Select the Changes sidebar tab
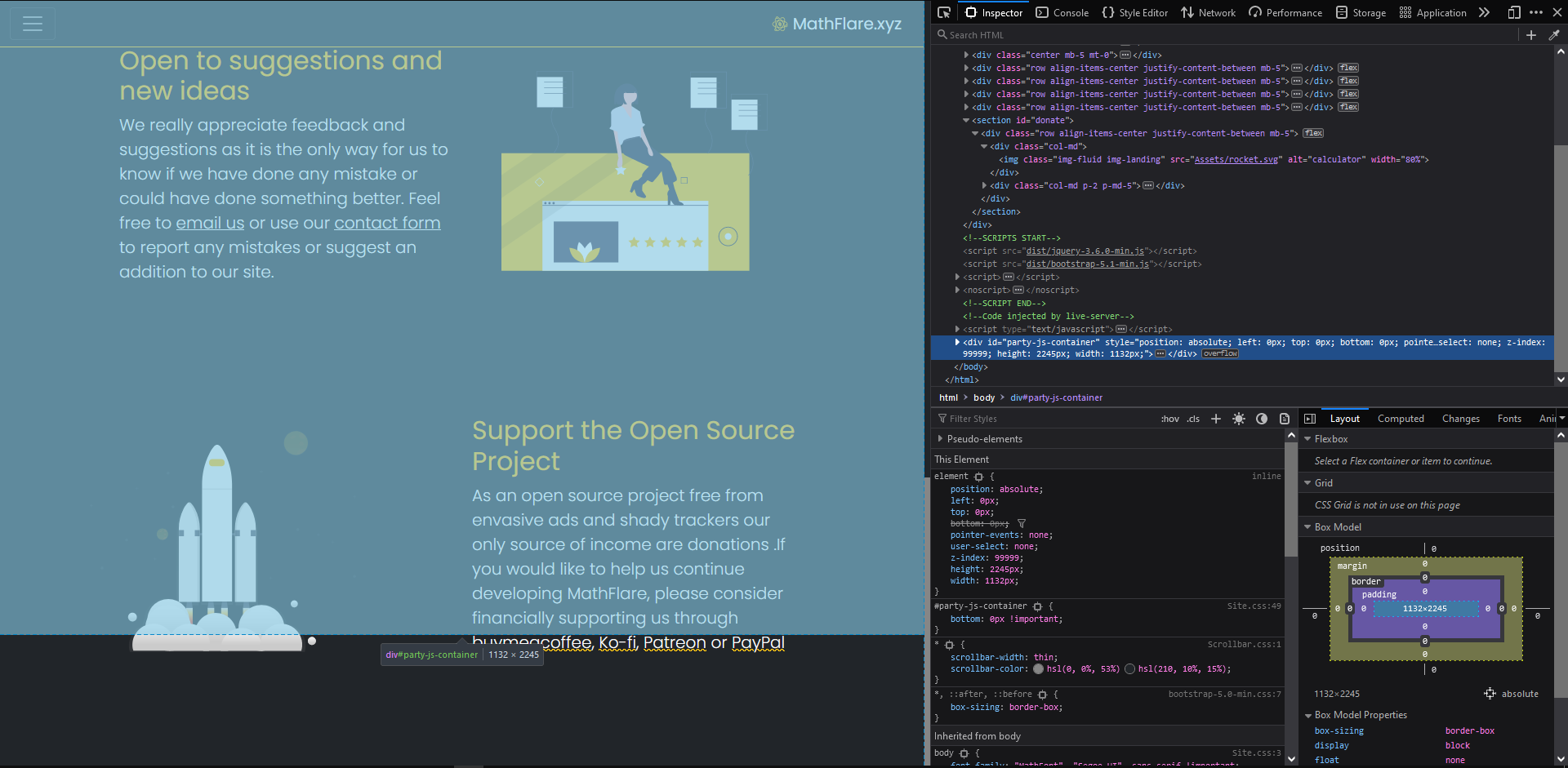The image size is (1568, 768). [1460, 419]
